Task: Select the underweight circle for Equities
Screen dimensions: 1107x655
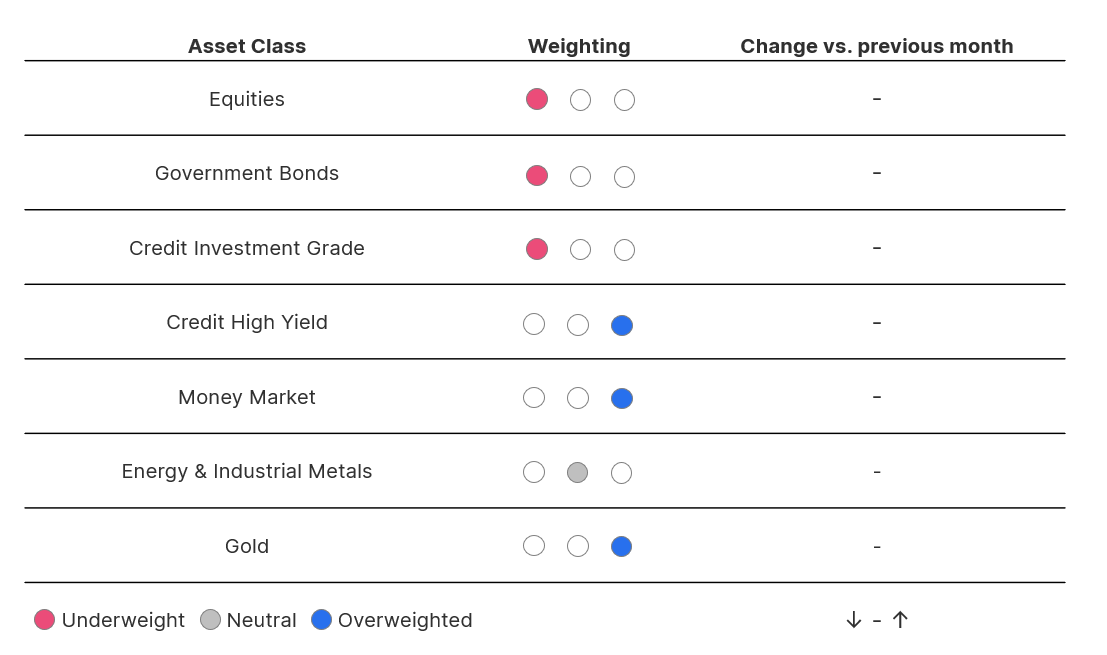Action: [537, 99]
